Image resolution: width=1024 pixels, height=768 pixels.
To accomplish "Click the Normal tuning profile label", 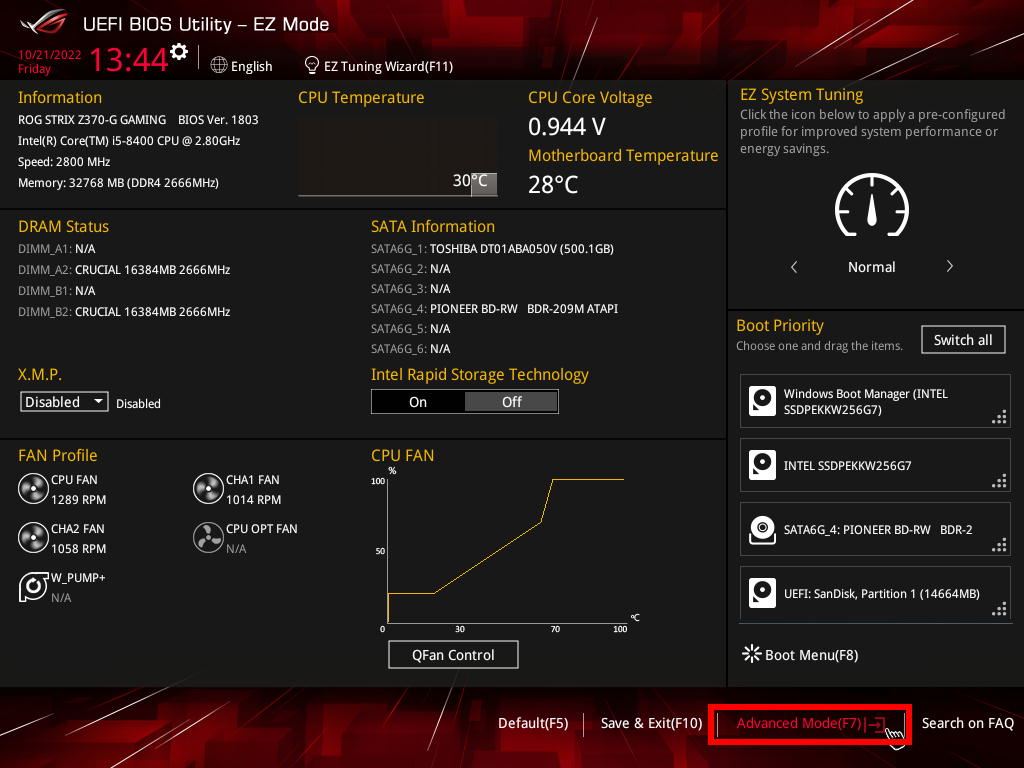I will point(871,266).
